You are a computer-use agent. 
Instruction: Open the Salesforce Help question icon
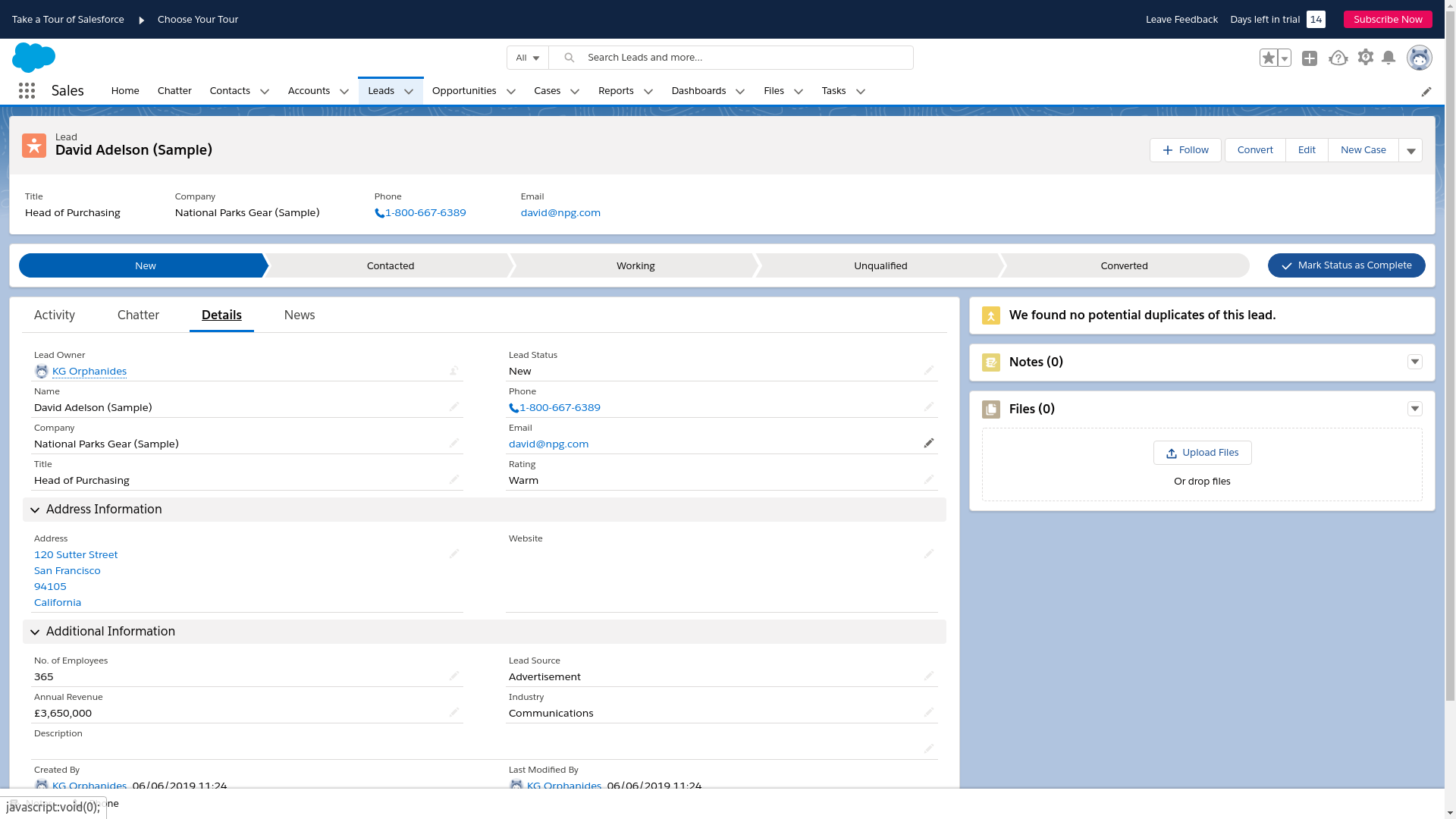pyautogui.click(x=1338, y=58)
